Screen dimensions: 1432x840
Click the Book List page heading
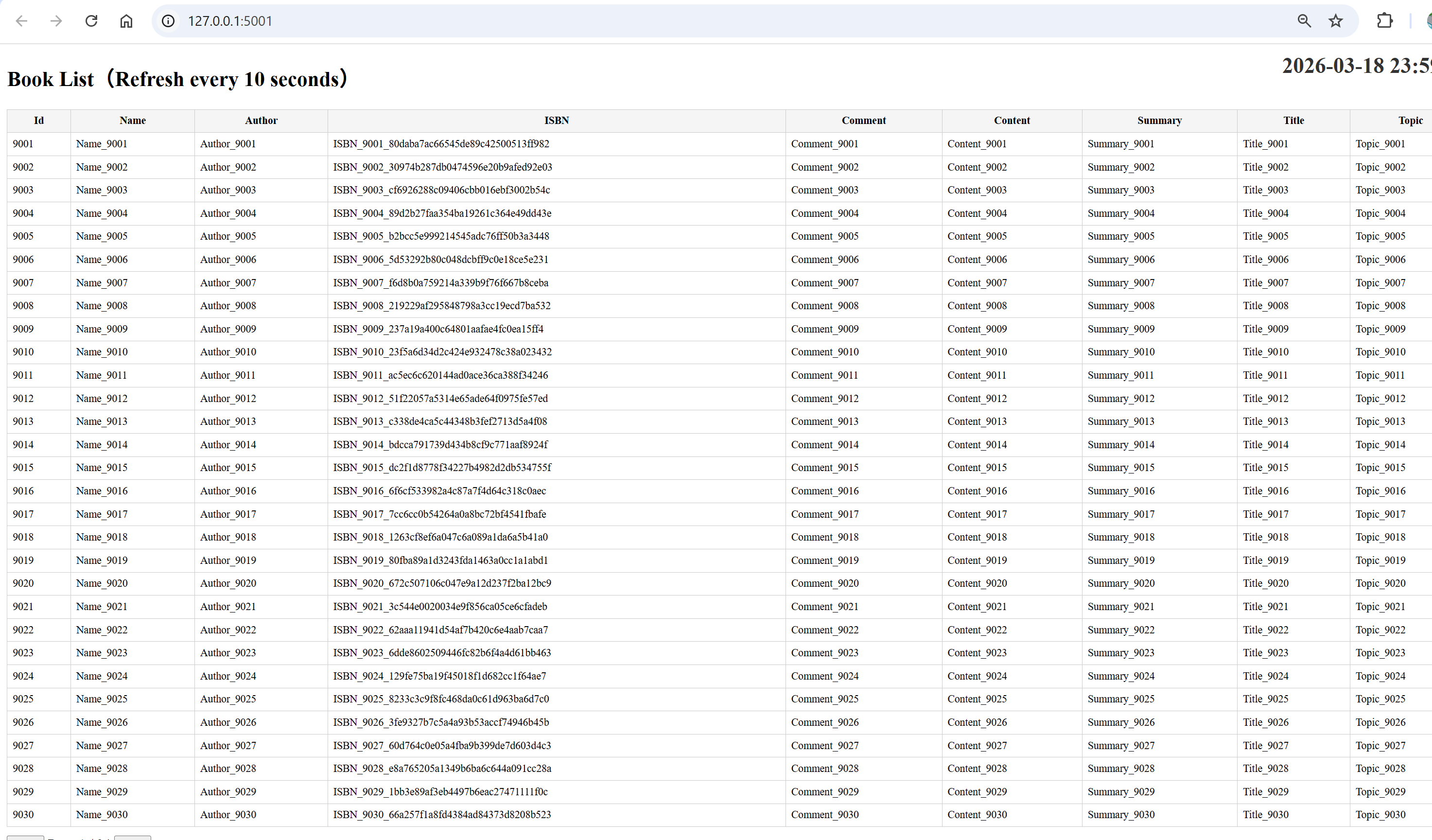(x=177, y=79)
